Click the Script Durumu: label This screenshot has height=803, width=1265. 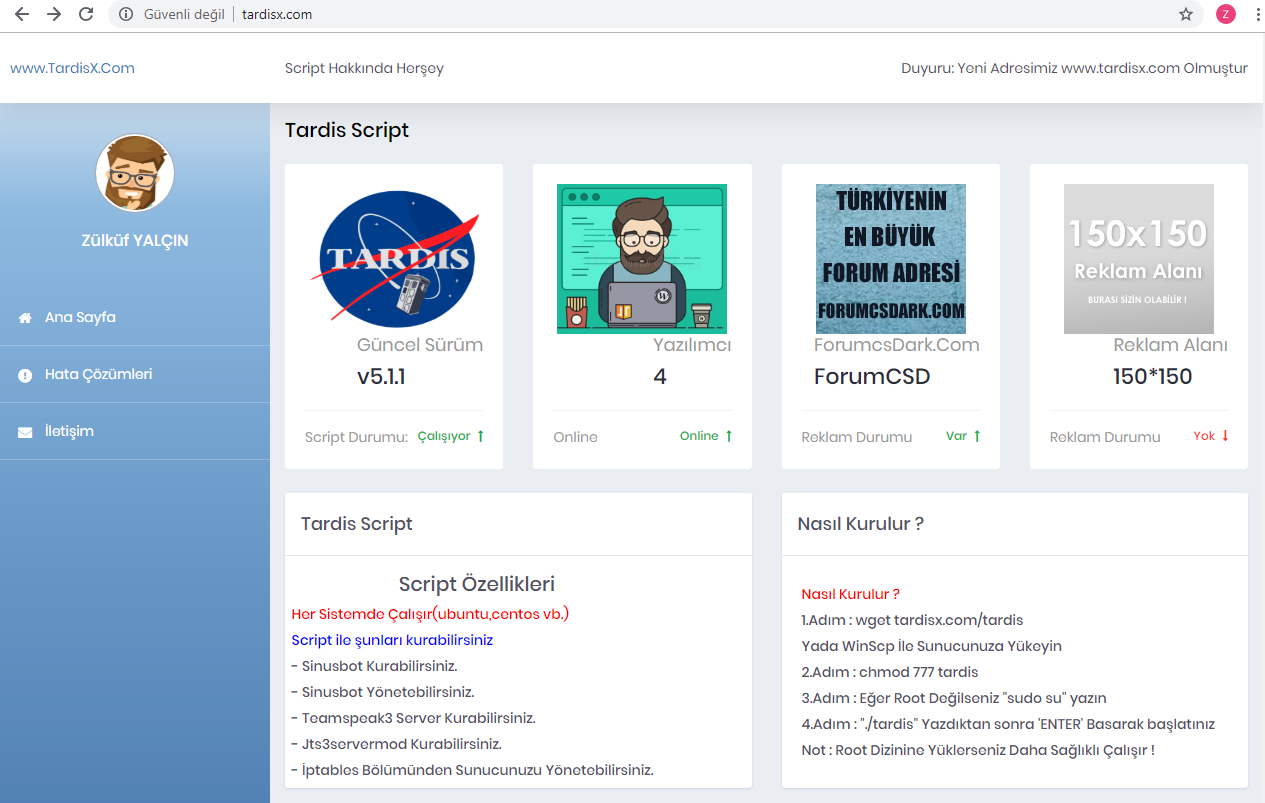pyautogui.click(x=357, y=437)
